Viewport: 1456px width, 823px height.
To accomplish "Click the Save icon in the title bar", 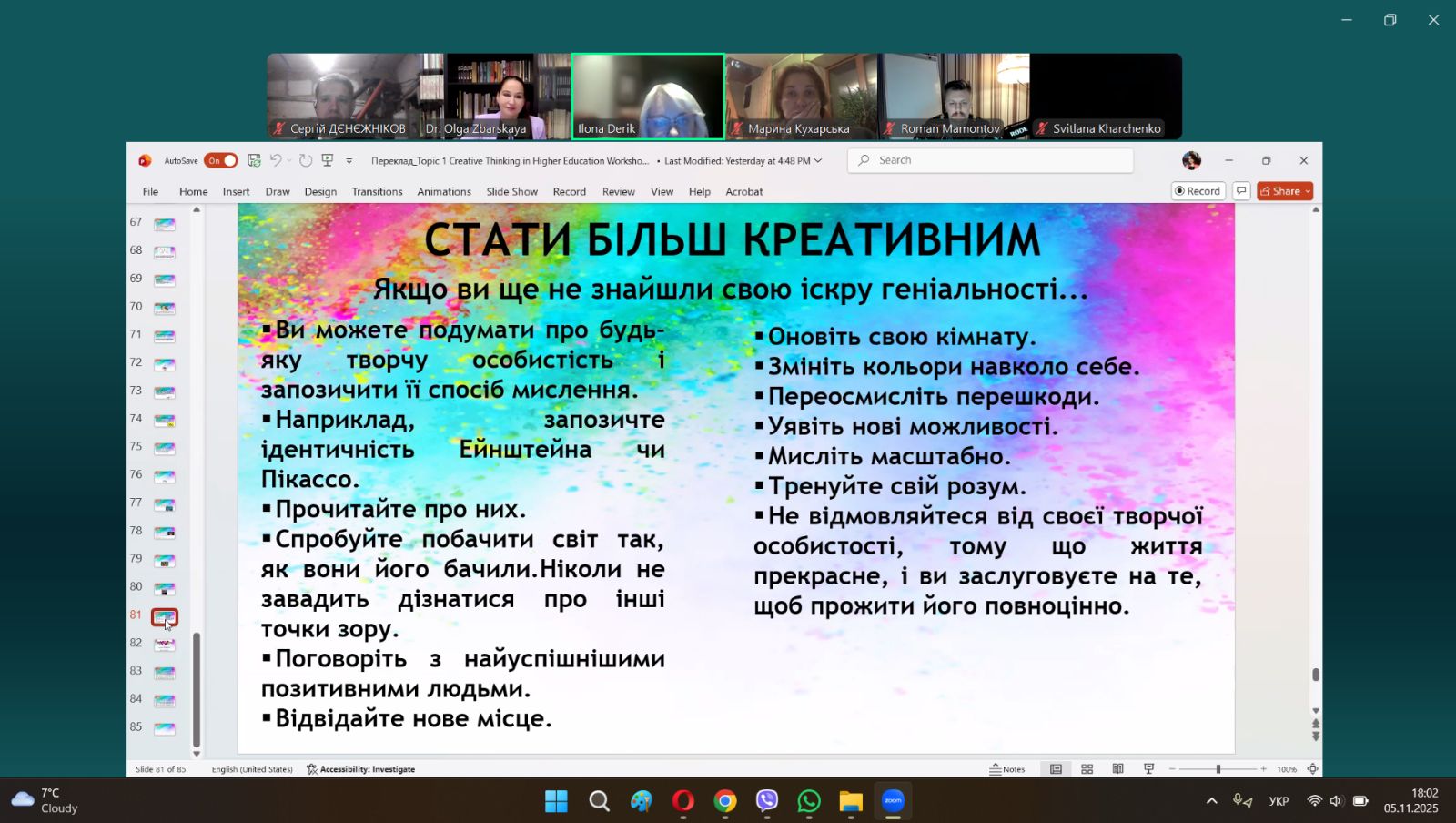I will [254, 160].
